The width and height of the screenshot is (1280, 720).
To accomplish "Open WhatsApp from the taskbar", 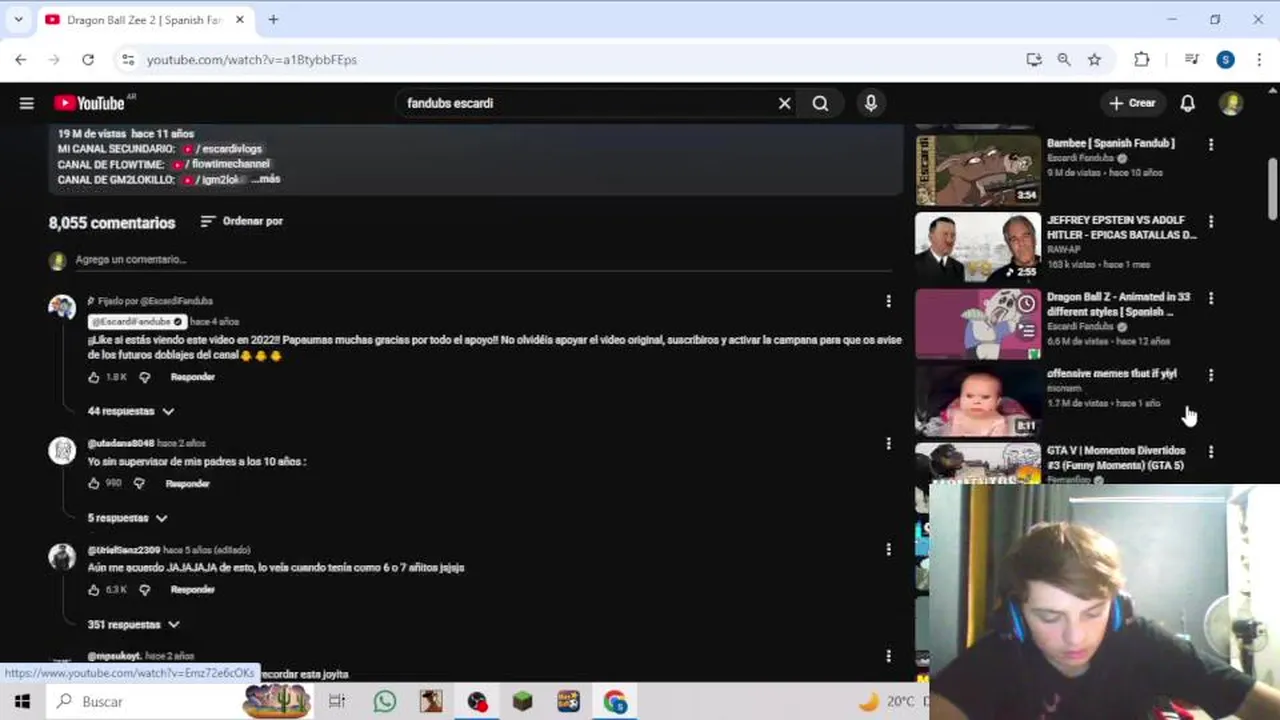I will pyautogui.click(x=385, y=701).
